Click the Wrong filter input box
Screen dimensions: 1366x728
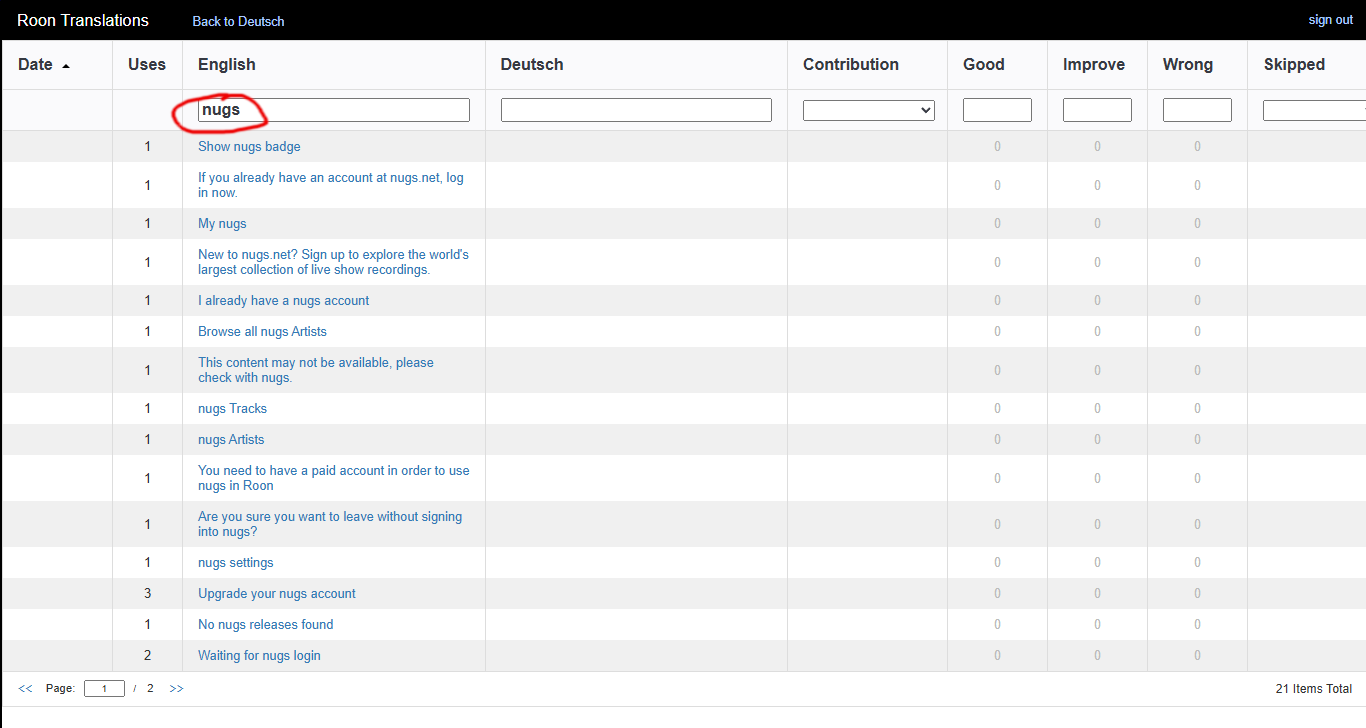[x=1197, y=110]
